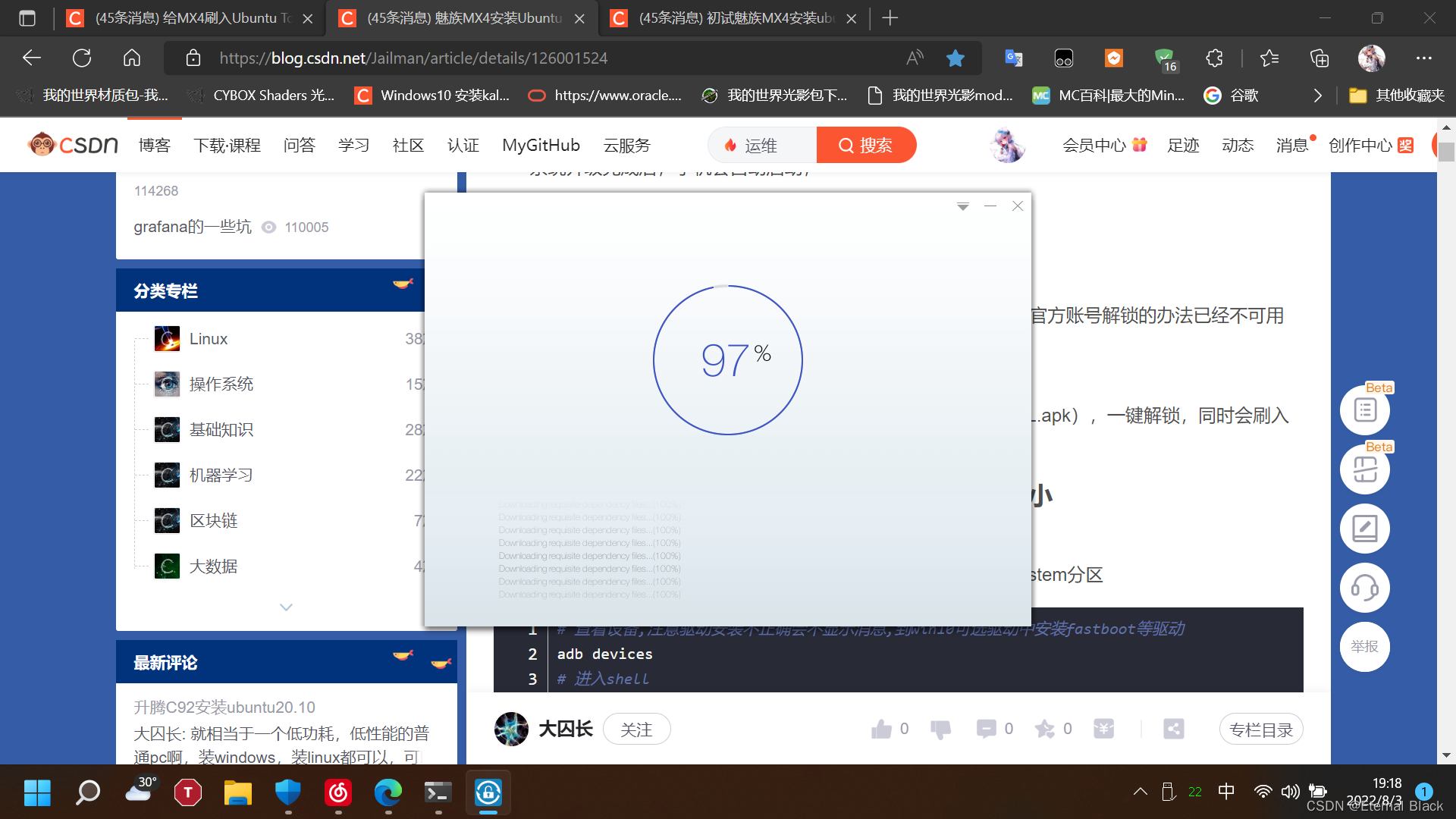The width and height of the screenshot is (1456, 819).
Task: Click follow button next to 大囚长
Action: [636, 730]
